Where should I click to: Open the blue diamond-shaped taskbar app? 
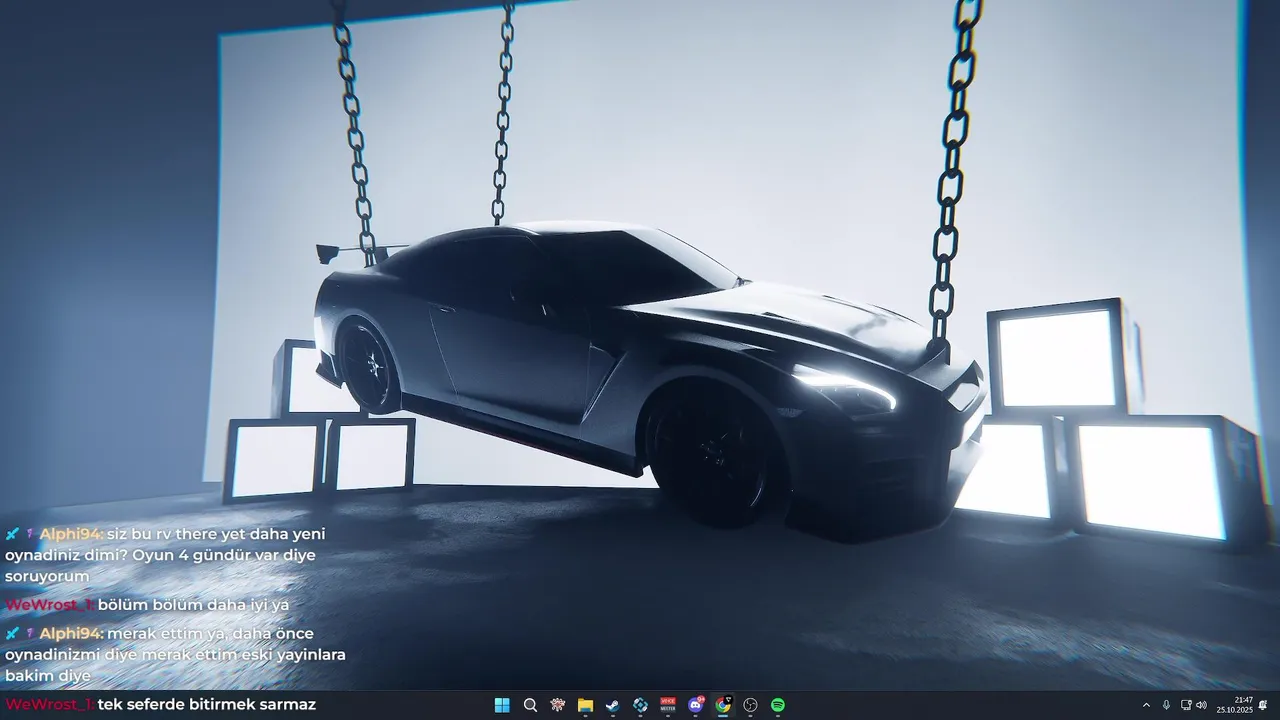click(640, 705)
